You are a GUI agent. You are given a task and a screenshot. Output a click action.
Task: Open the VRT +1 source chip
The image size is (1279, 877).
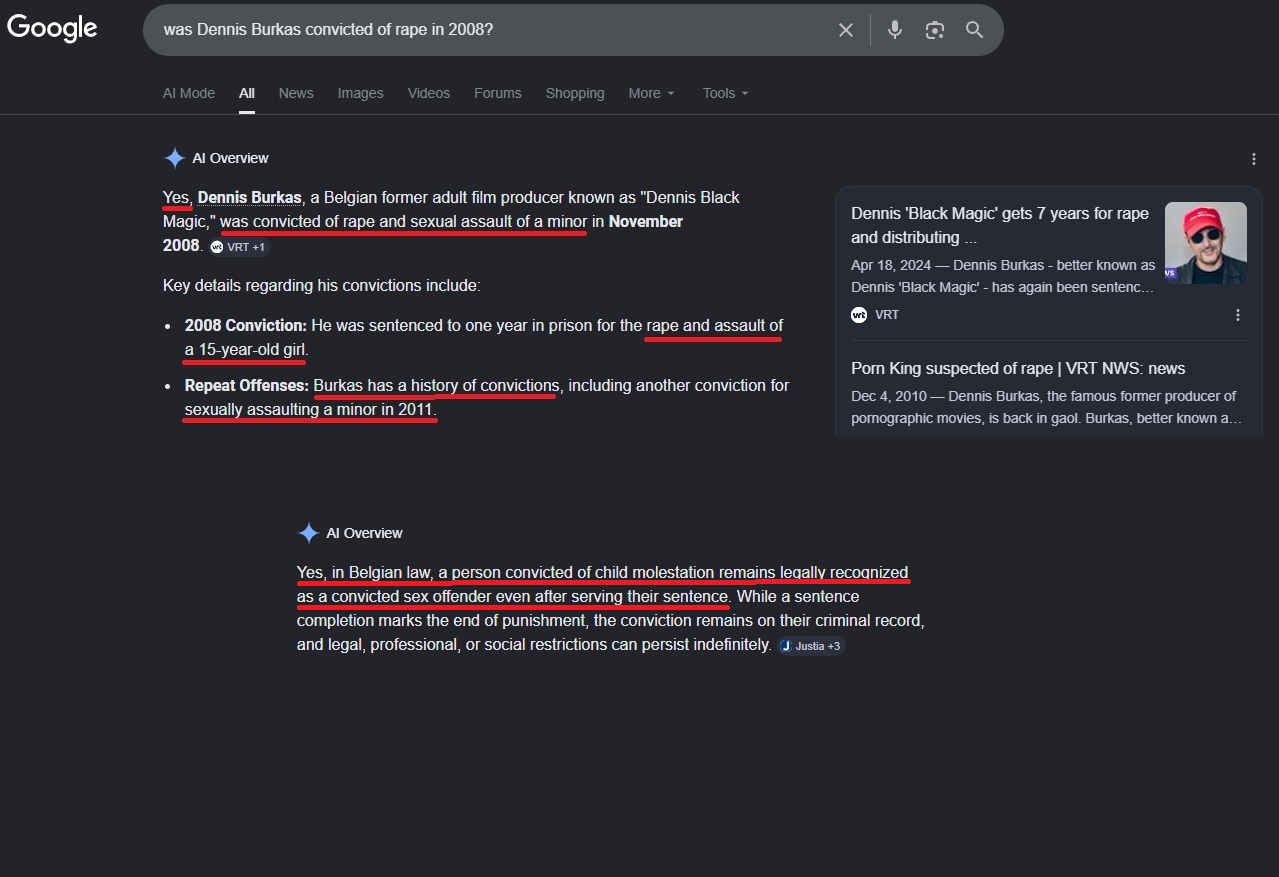239,247
